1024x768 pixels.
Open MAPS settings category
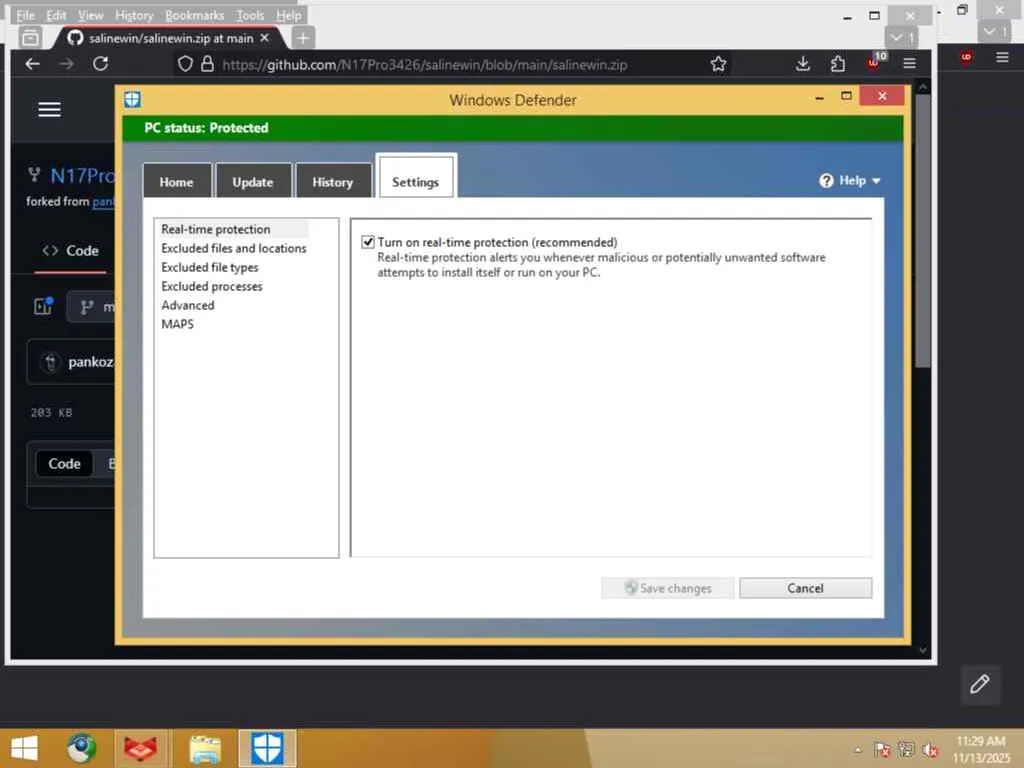(x=177, y=324)
